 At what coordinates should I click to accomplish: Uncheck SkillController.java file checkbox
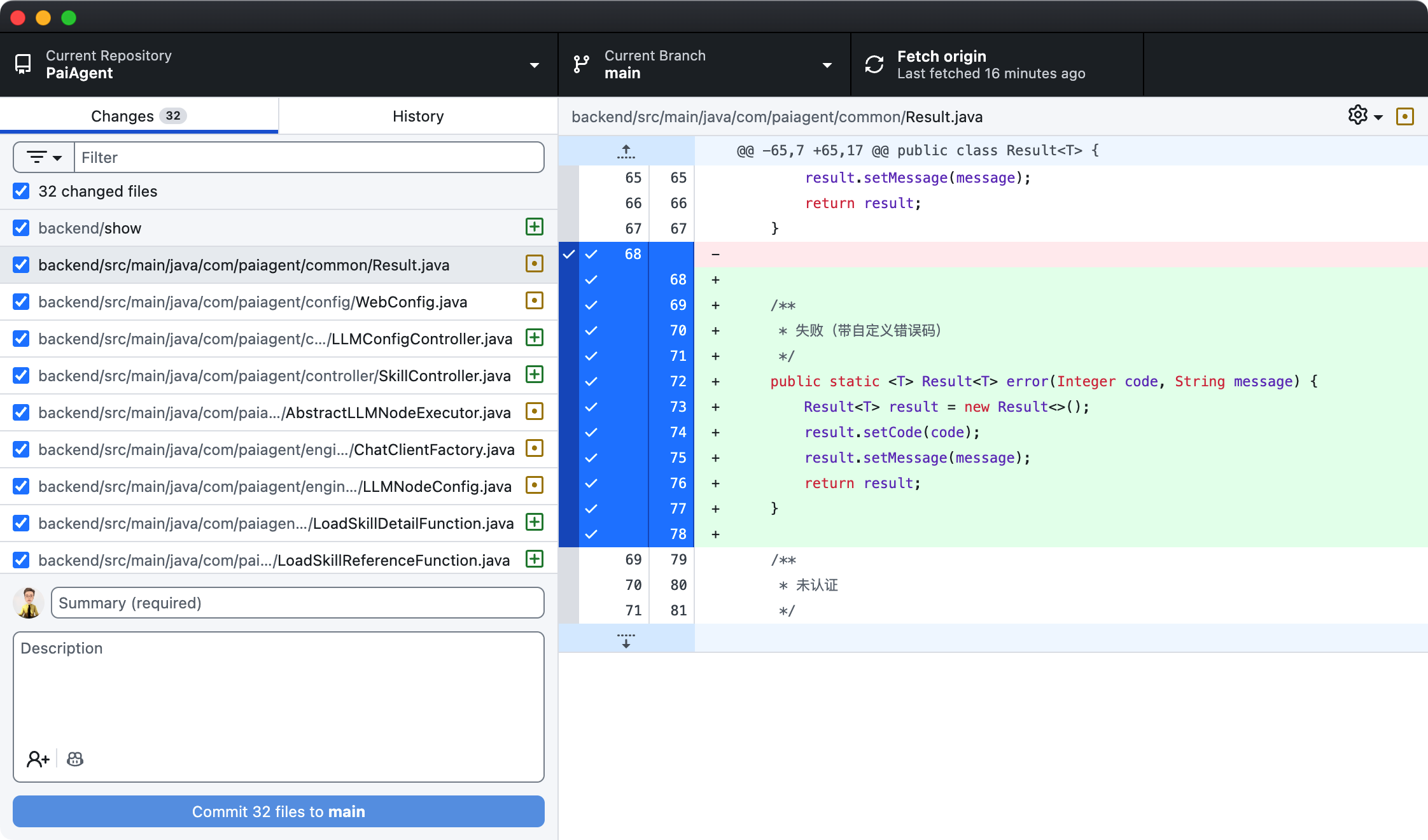coord(21,375)
